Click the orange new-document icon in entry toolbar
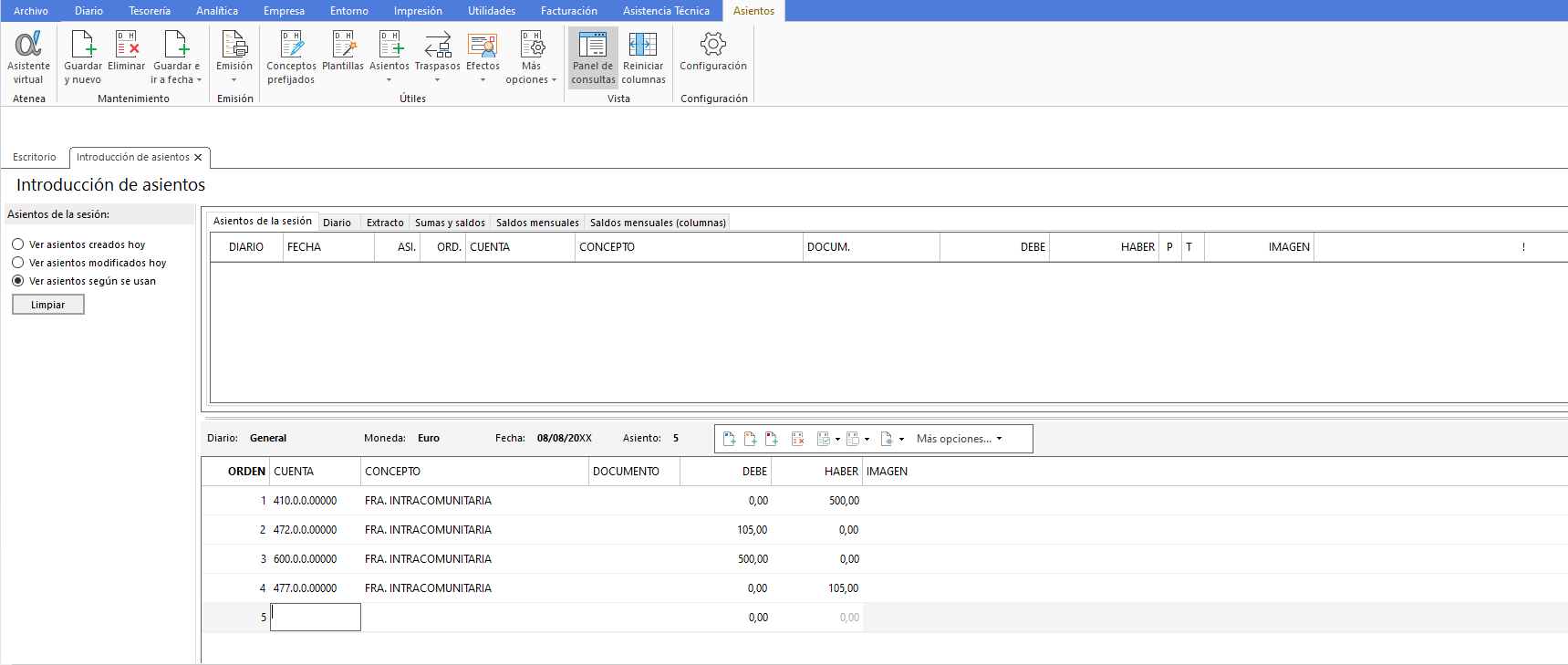 751,439
